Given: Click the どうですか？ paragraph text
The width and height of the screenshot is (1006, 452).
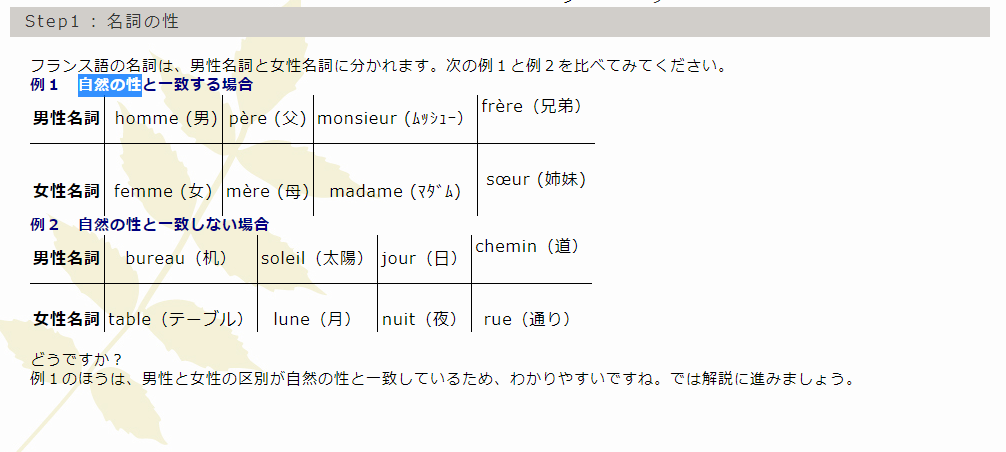Looking at the screenshot, I should 76,359.
